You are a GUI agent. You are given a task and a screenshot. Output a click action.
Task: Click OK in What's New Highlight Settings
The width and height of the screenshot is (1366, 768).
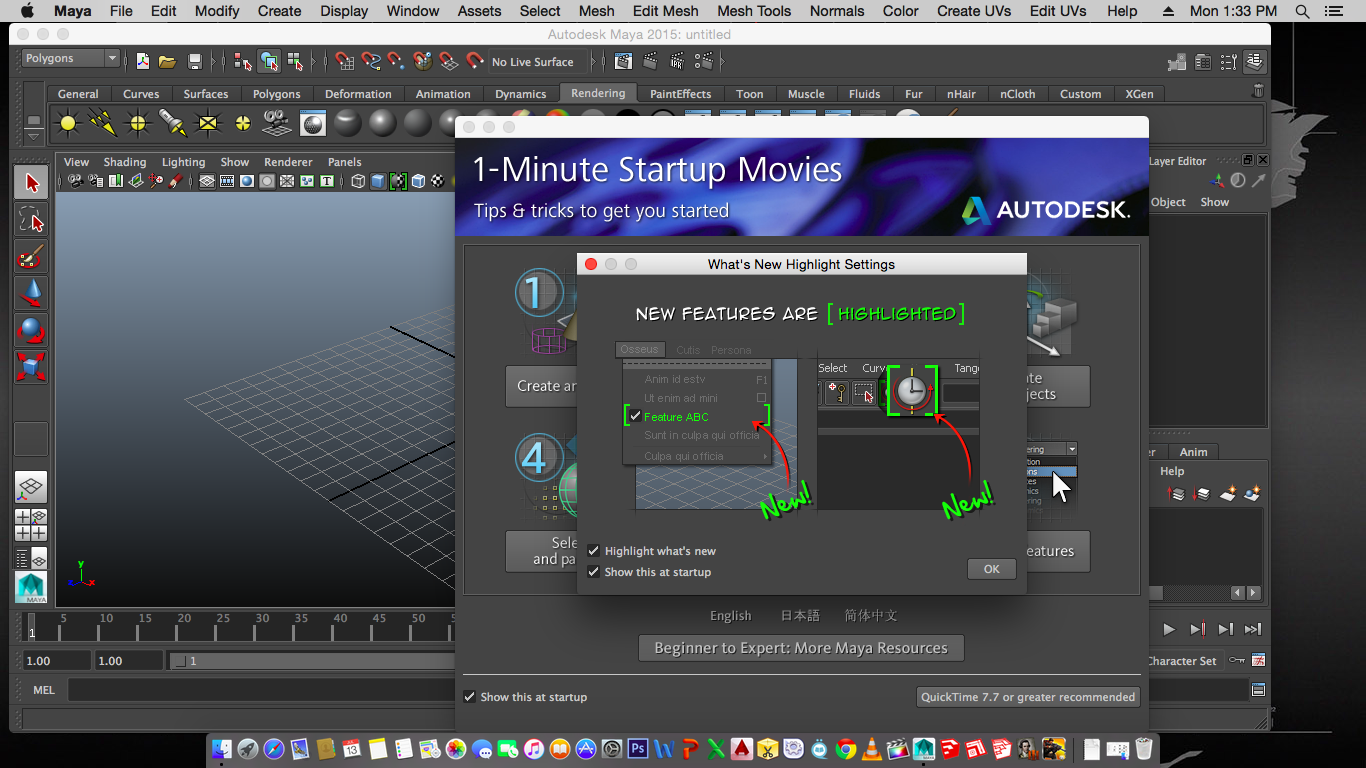(991, 569)
